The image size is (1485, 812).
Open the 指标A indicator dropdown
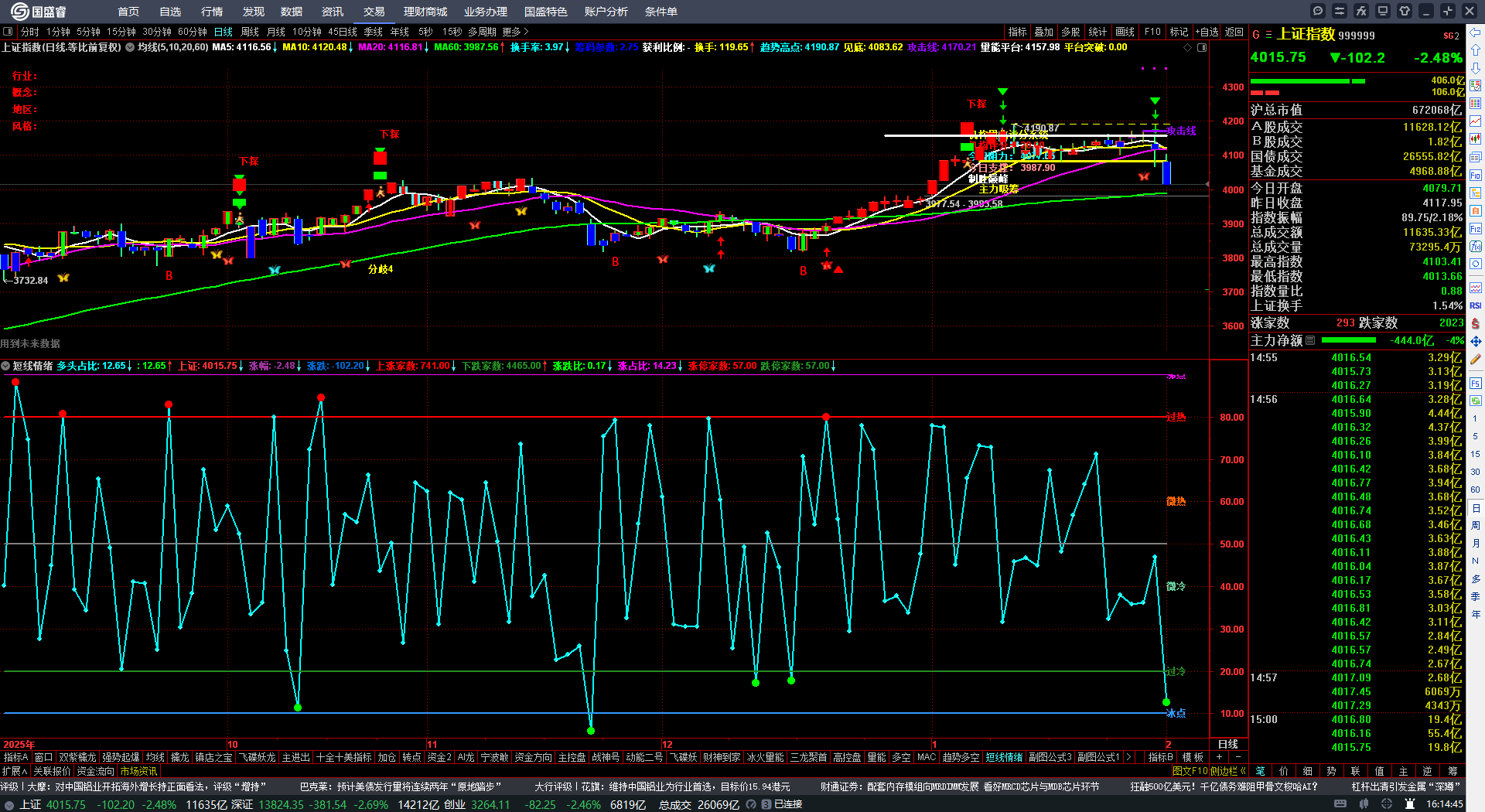tap(16, 757)
